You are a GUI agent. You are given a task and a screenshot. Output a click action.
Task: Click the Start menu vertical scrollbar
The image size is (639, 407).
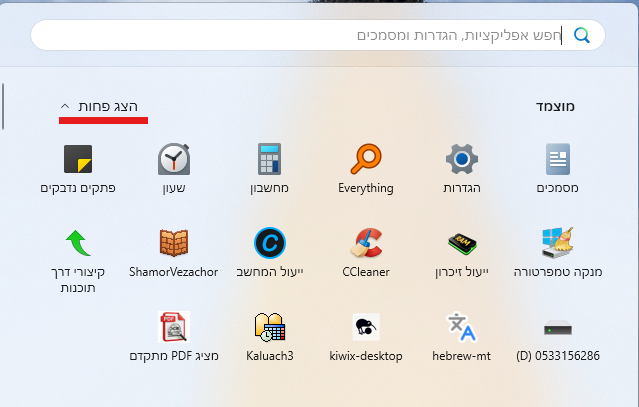point(3,106)
